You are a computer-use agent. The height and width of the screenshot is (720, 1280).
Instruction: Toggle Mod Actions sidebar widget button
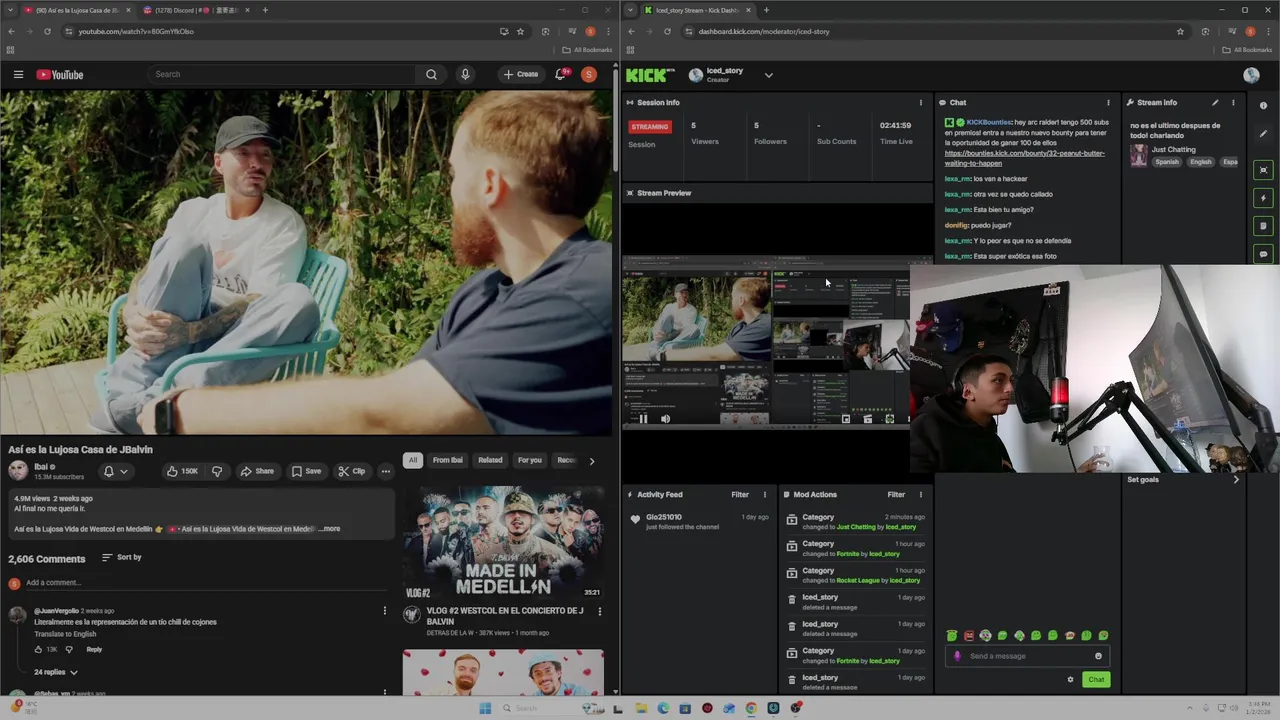[x=1263, y=226]
